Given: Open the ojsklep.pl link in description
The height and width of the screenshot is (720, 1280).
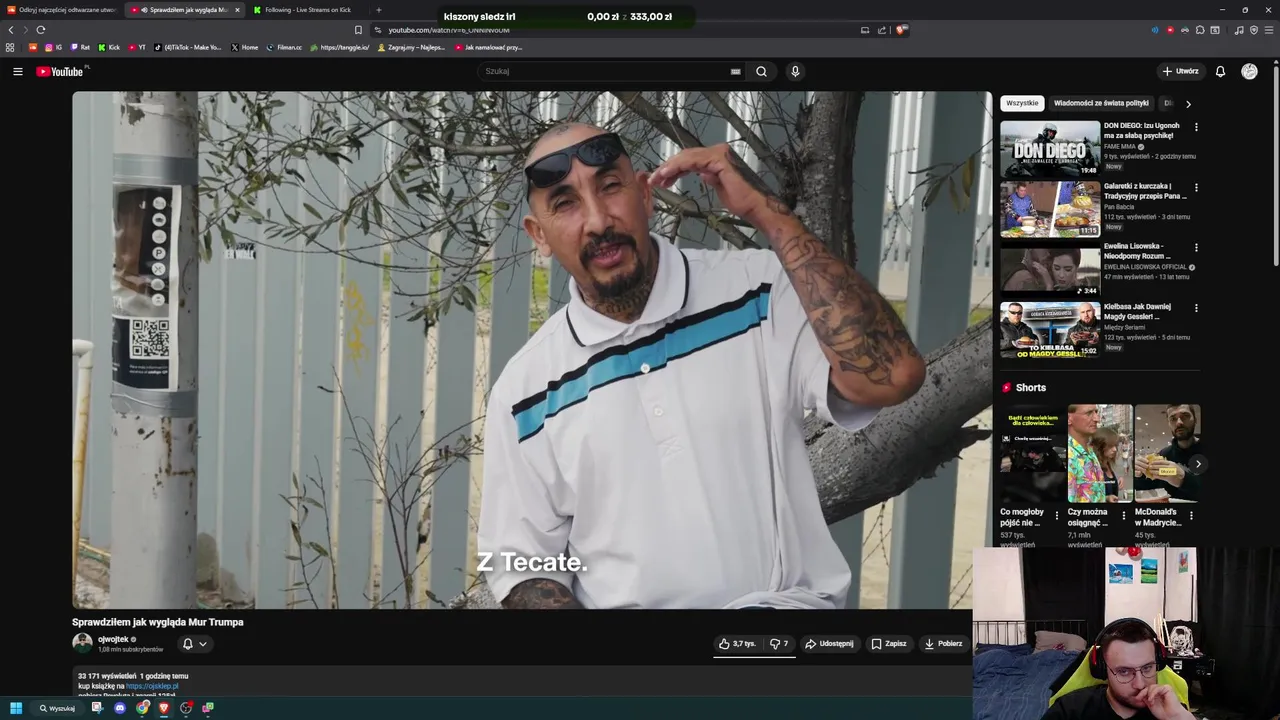Looking at the screenshot, I should pyautogui.click(x=152, y=686).
